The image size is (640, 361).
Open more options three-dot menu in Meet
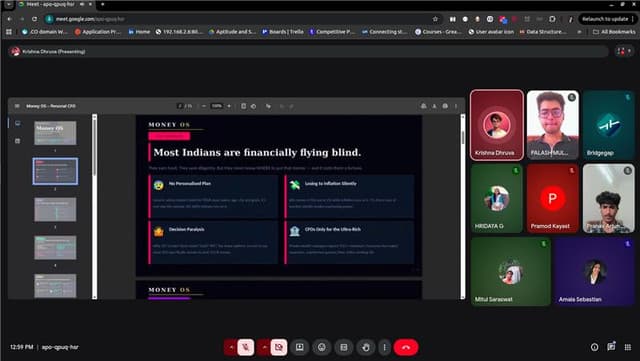point(384,347)
